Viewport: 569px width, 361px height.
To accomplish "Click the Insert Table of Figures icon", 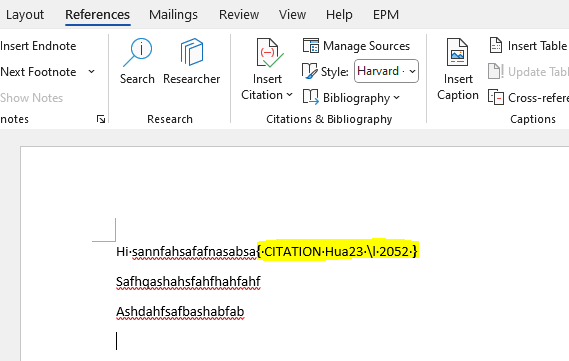I will 496,46.
